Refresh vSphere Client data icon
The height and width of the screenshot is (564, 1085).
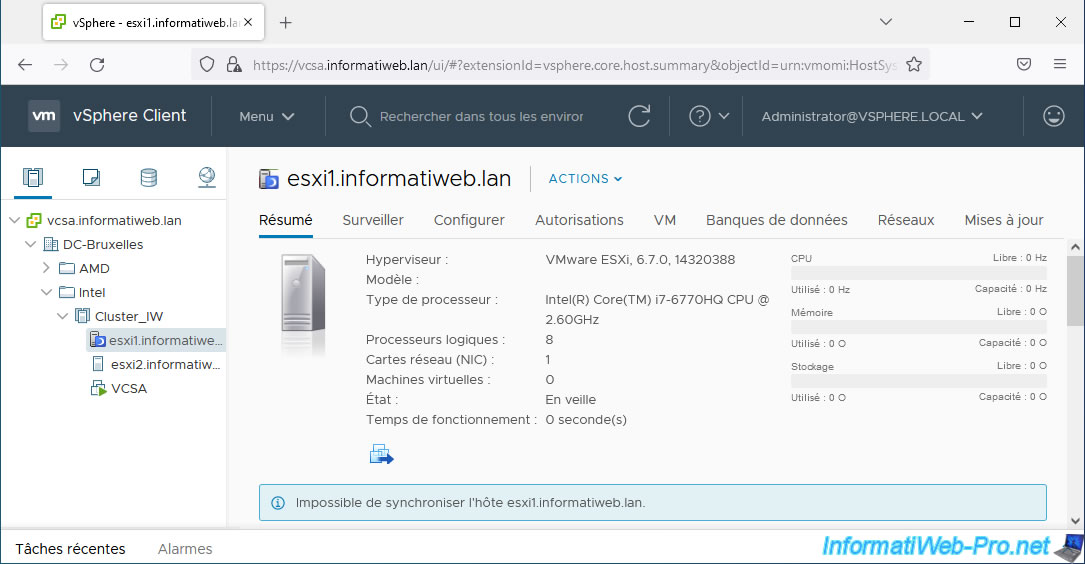pyautogui.click(x=639, y=116)
